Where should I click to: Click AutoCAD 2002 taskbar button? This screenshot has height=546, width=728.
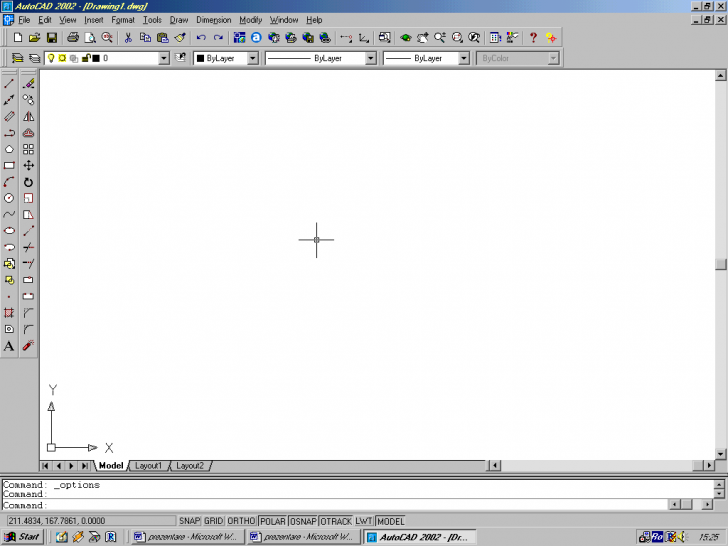point(420,537)
